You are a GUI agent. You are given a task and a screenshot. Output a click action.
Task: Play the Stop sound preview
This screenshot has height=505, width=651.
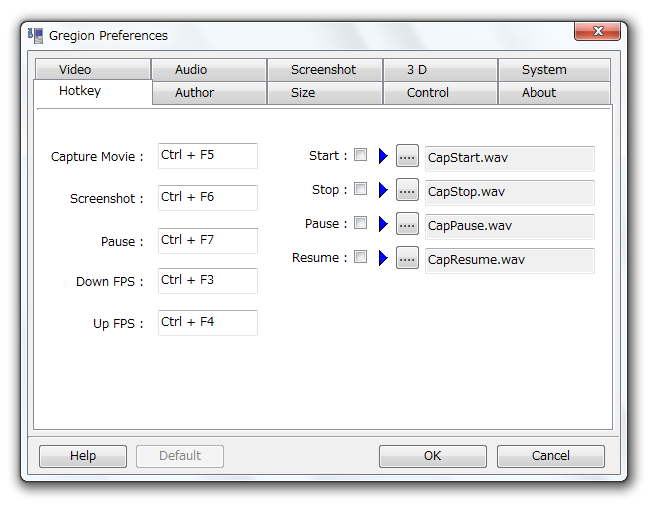pyautogui.click(x=383, y=190)
